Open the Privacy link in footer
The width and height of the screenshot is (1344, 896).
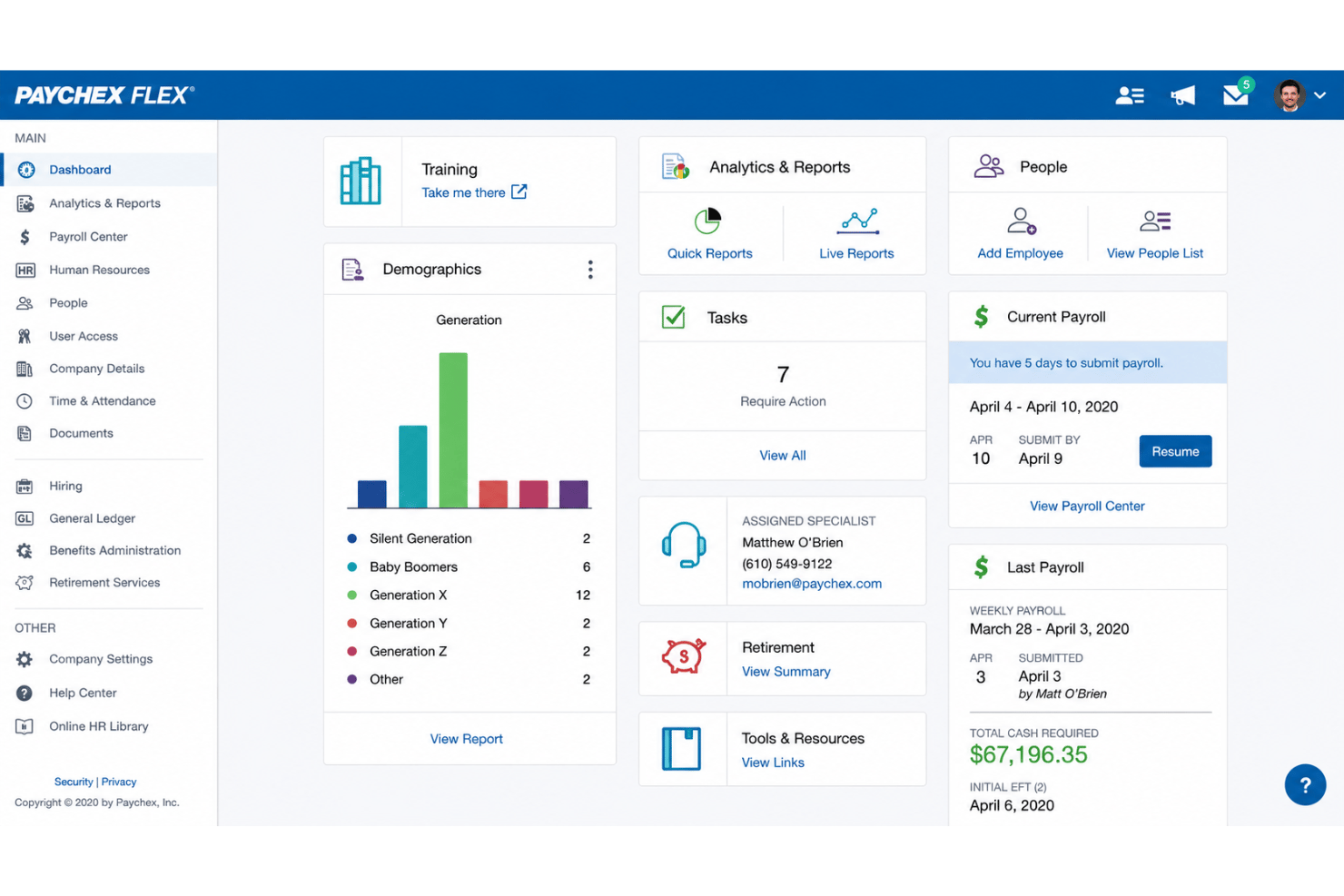[x=119, y=782]
